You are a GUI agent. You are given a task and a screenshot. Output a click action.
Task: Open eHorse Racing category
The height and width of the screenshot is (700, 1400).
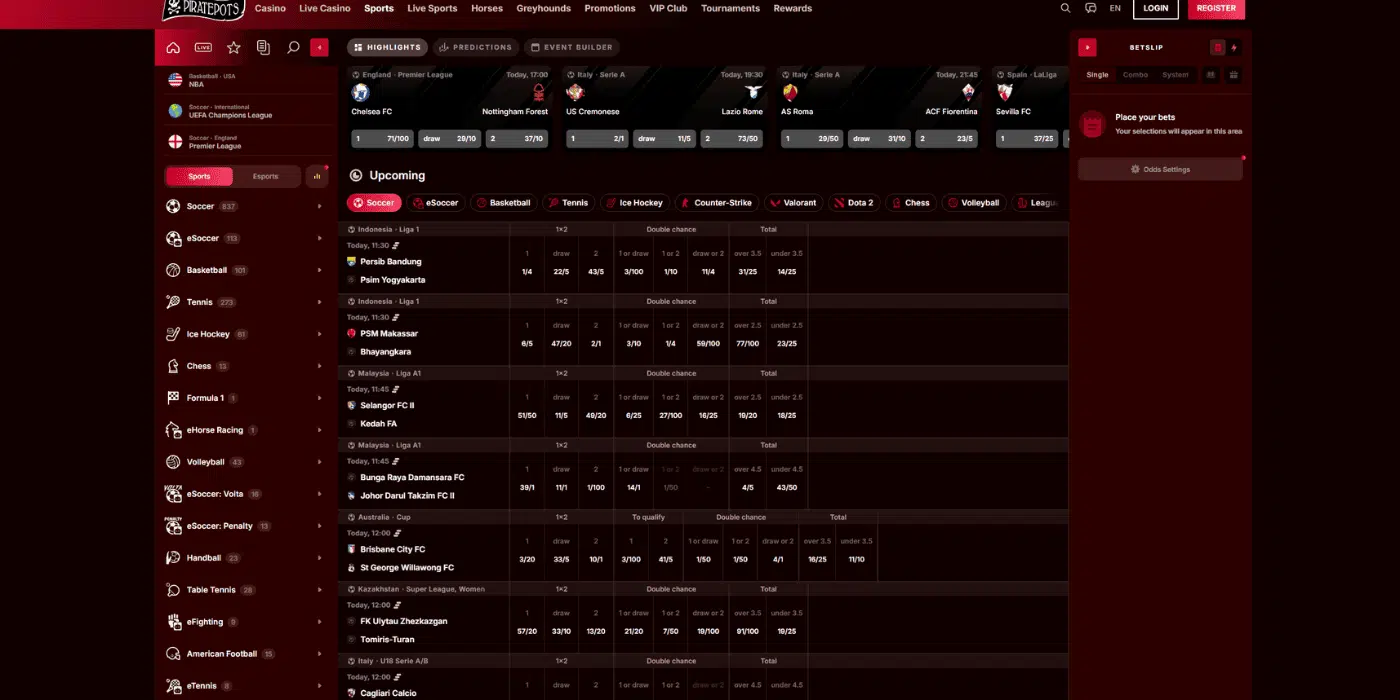click(x=245, y=430)
